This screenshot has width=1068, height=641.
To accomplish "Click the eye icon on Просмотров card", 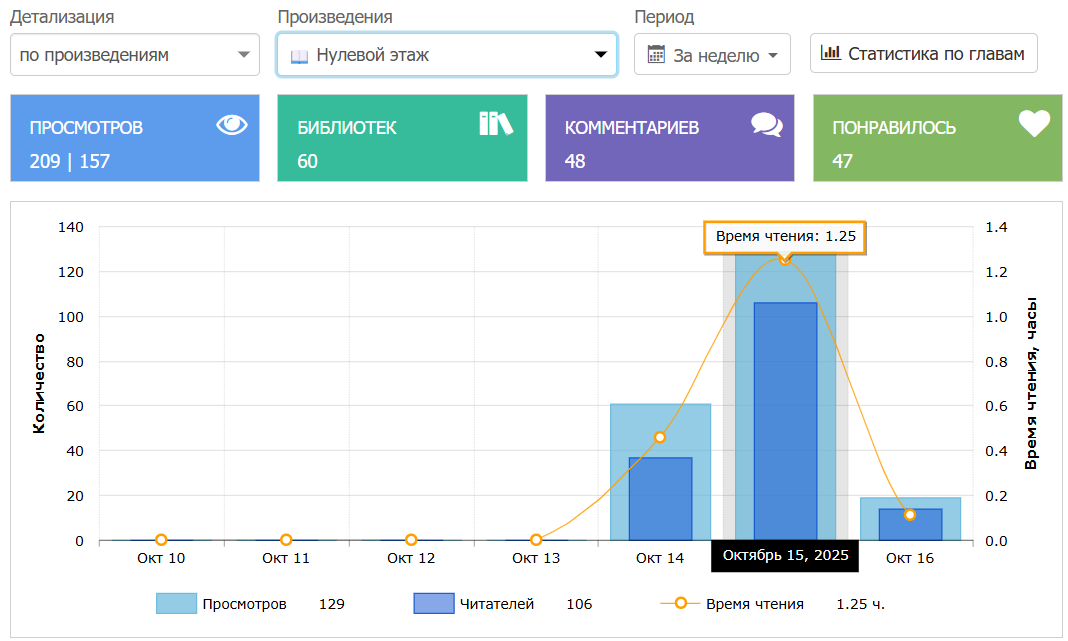I will pos(232,125).
